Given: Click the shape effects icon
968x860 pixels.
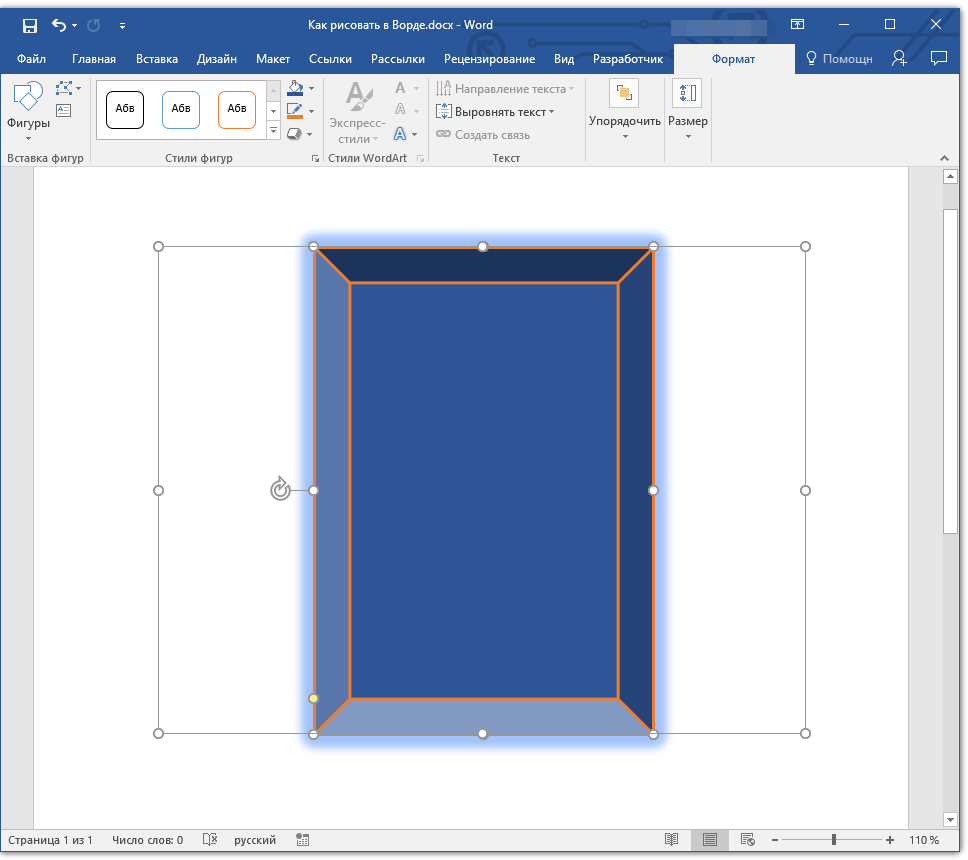Looking at the screenshot, I should [x=295, y=133].
